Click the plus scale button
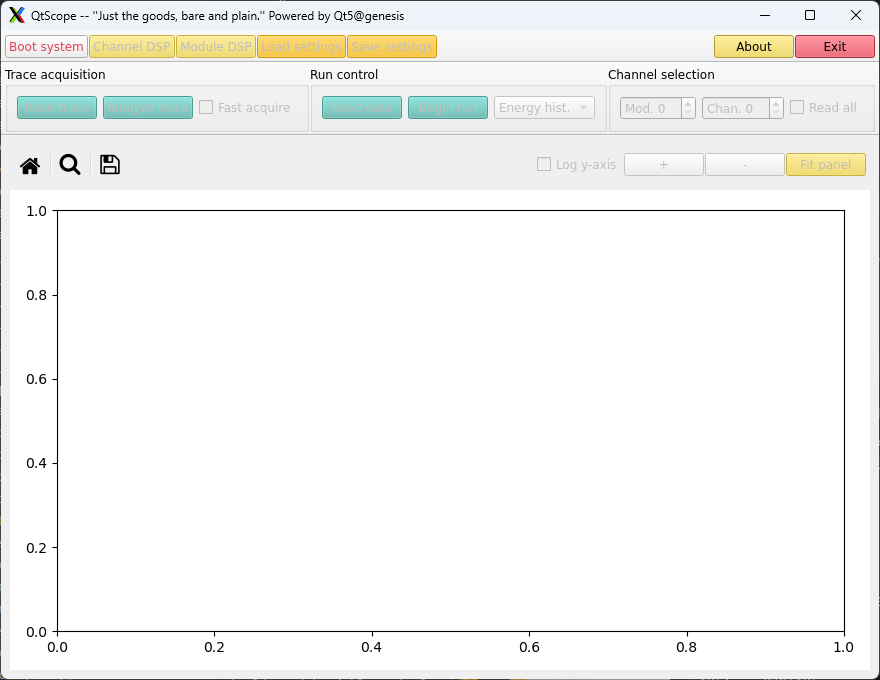This screenshot has width=880, height=680. (664, 165)
